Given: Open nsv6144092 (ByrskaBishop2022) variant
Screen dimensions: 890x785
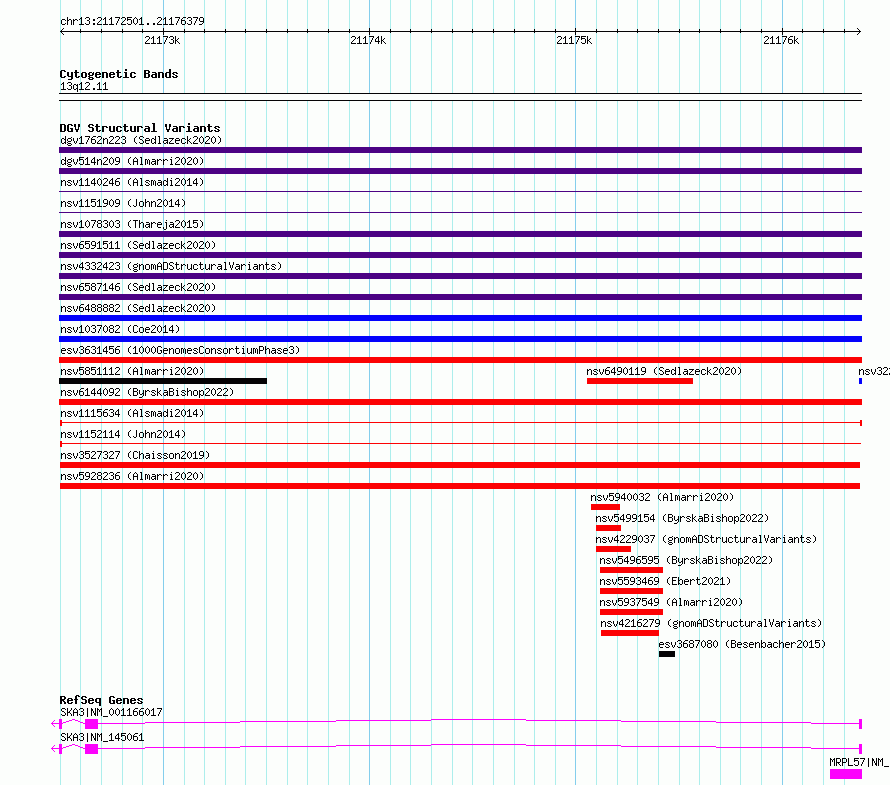Looking at the screenshot, I should pos(147,392).
